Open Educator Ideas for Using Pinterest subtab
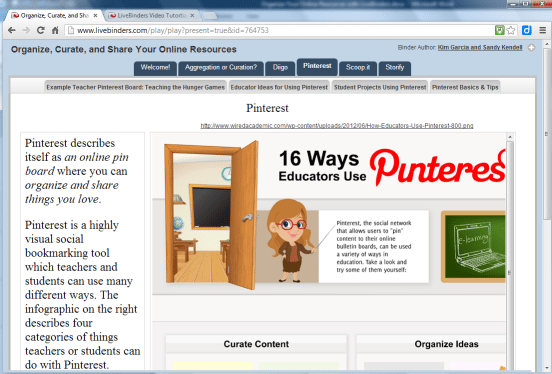Screen dimensions: 552x374 [279, 87]
